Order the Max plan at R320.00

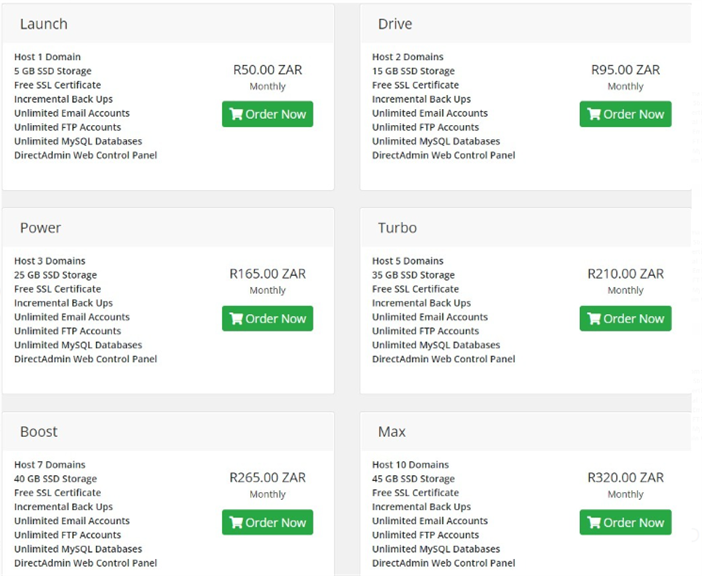625,522
